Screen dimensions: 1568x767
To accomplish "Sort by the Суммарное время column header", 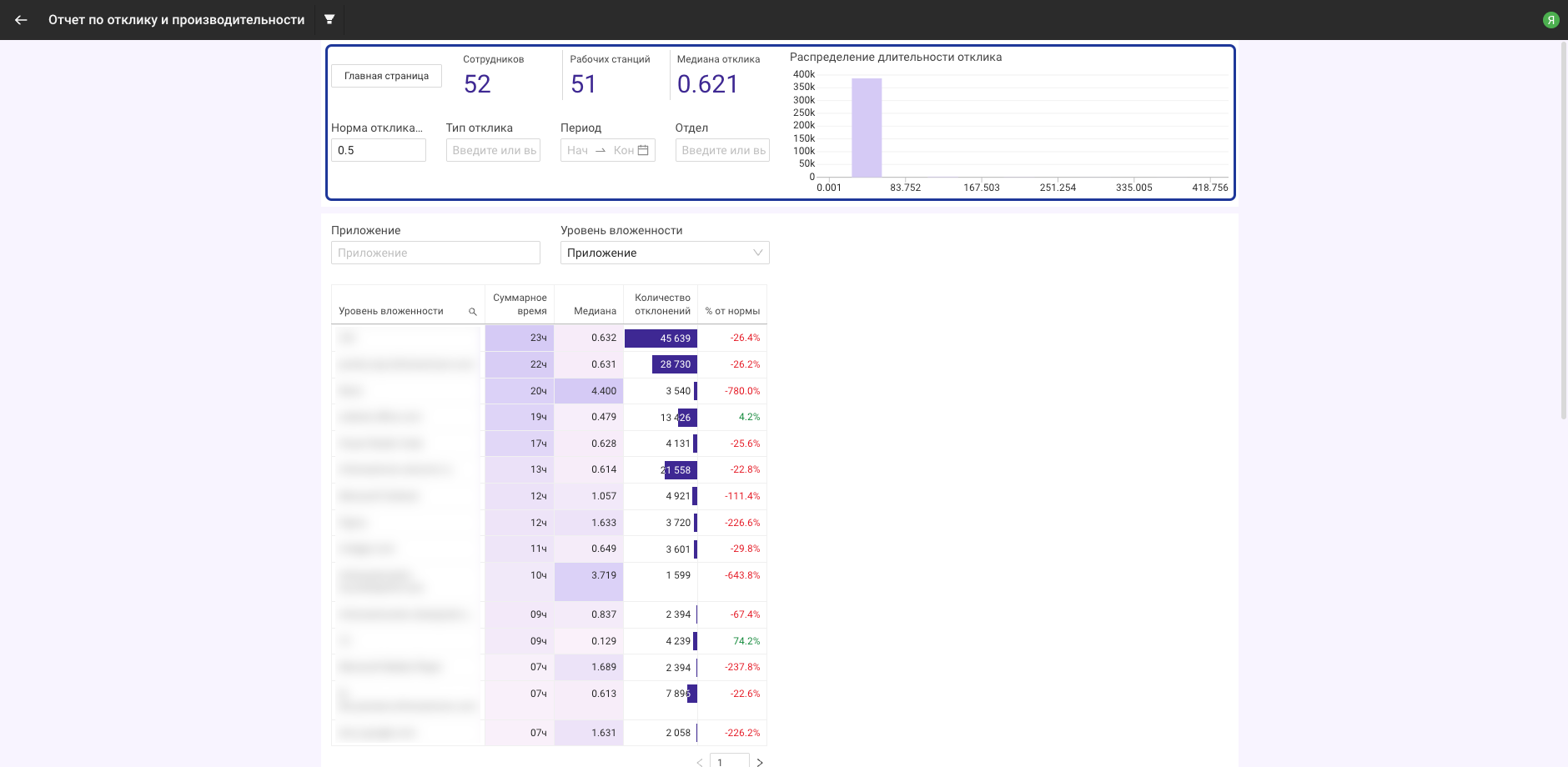I will [520, 304].
